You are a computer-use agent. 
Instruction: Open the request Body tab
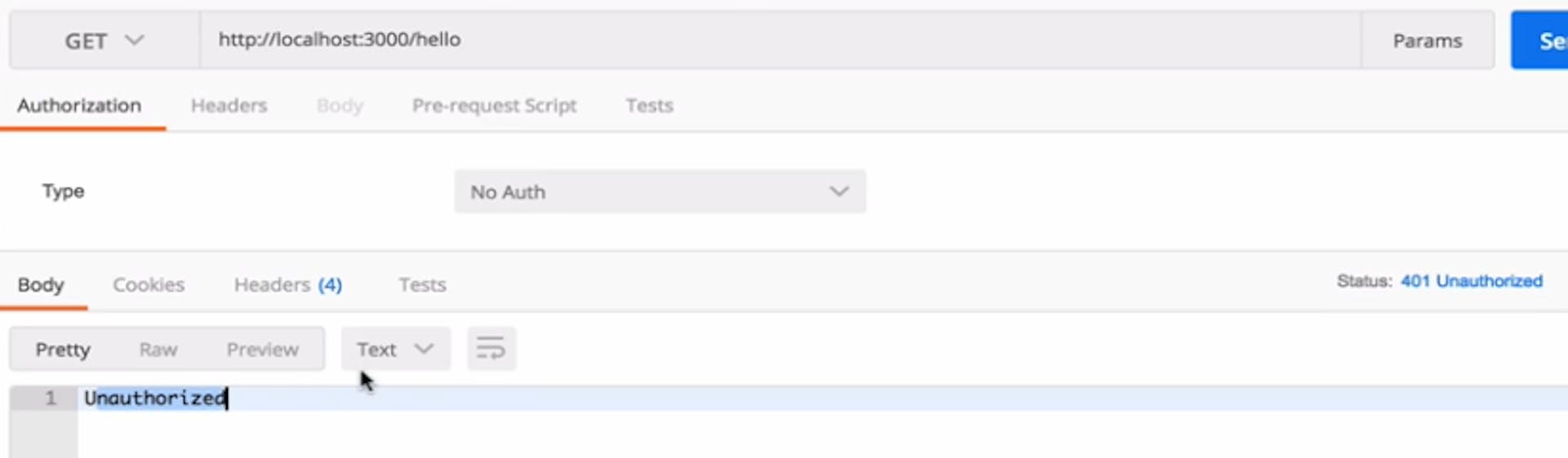pos(340,105)
